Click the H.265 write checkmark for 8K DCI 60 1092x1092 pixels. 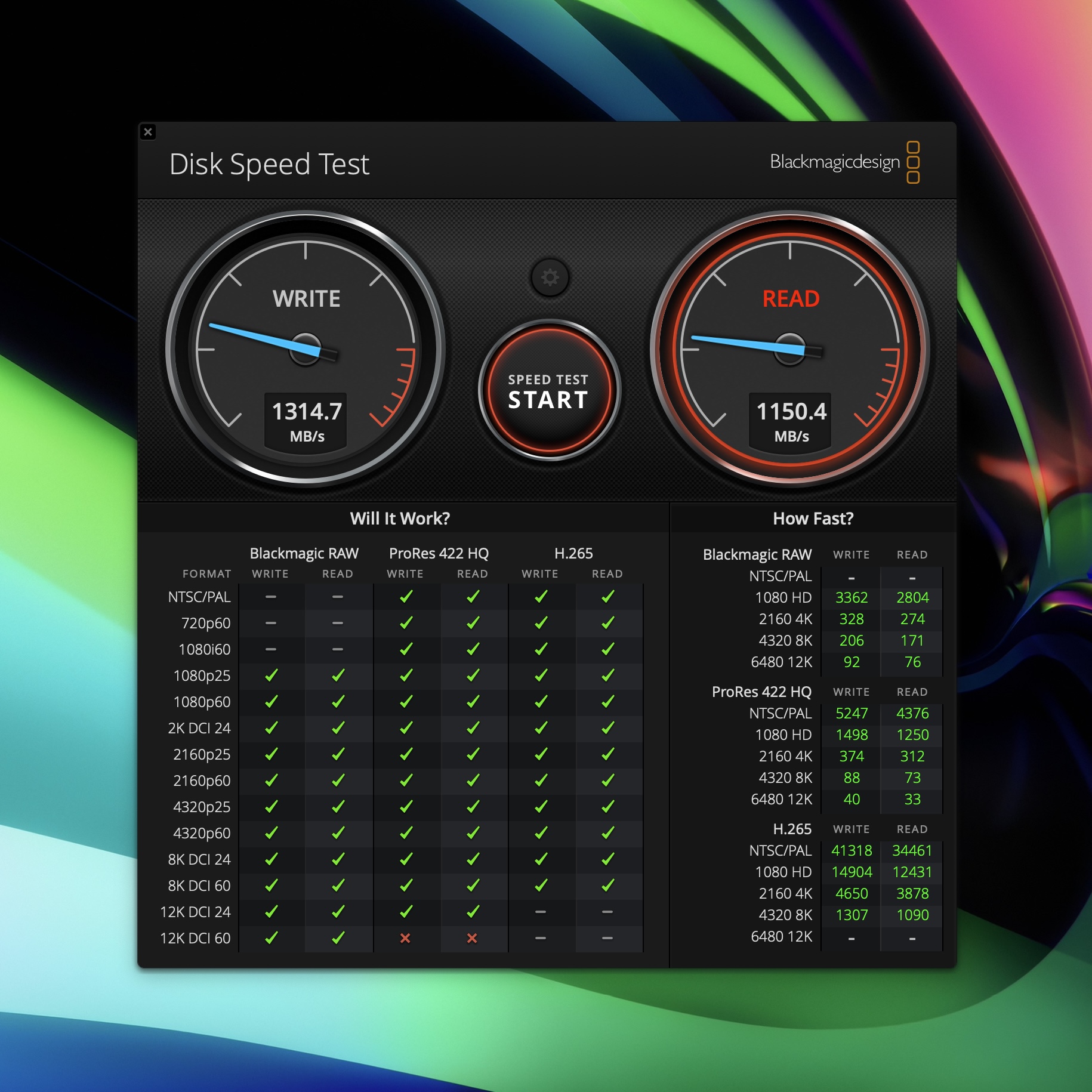[541, 886]
